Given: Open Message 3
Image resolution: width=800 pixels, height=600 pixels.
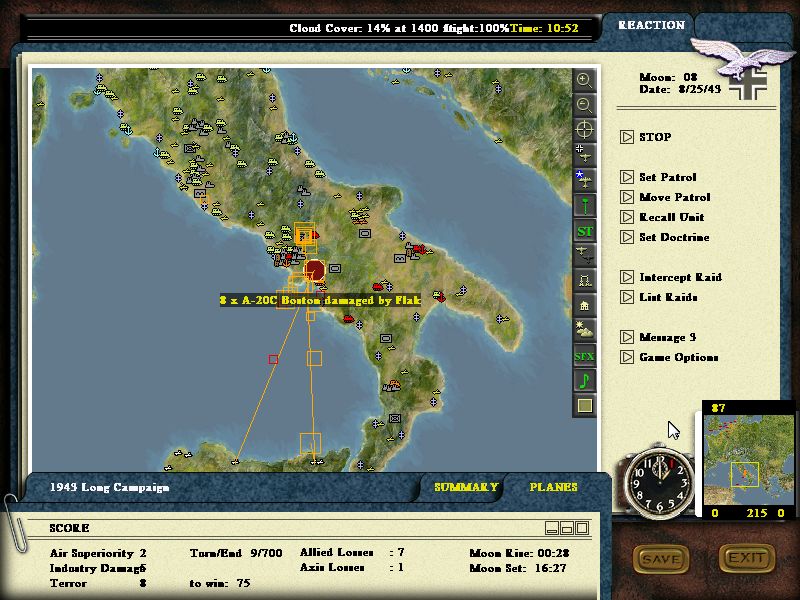Looking at the screenshot, I should click(667, 337).
